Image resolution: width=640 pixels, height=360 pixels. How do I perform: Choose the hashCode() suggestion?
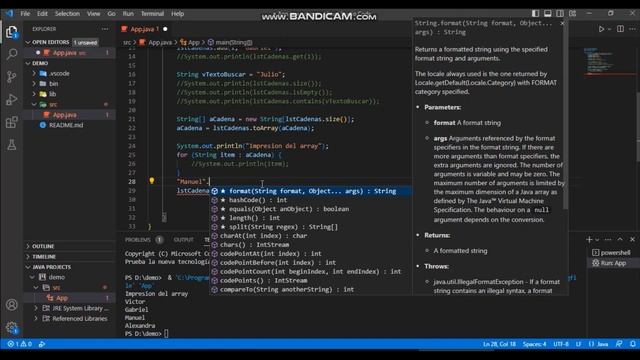[311, 200]
